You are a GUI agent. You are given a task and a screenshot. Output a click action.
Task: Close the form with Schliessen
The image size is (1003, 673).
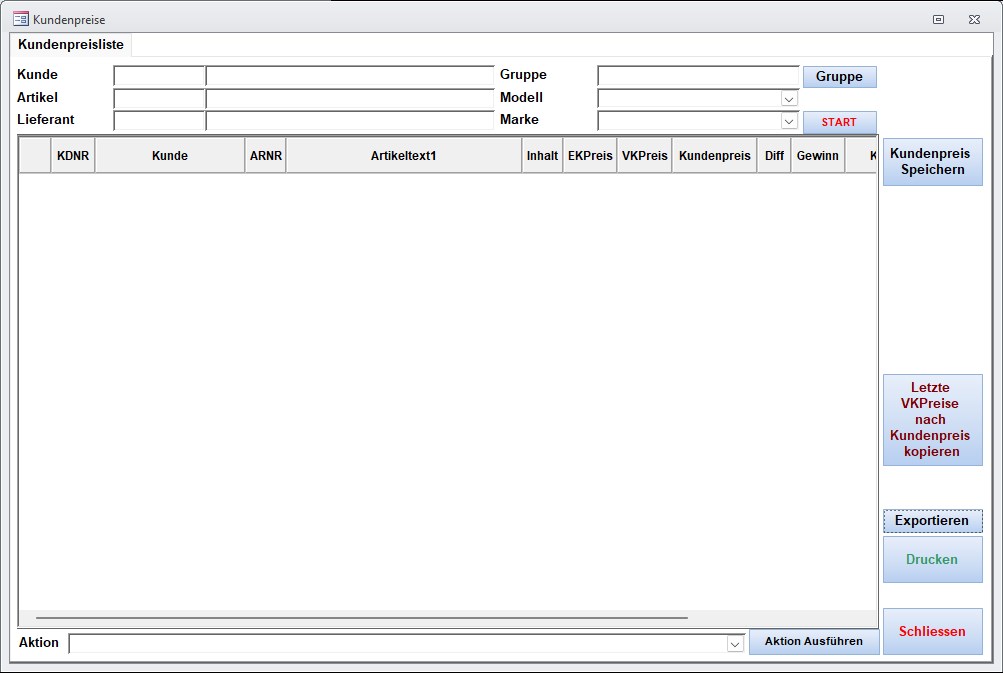point(932,632)
